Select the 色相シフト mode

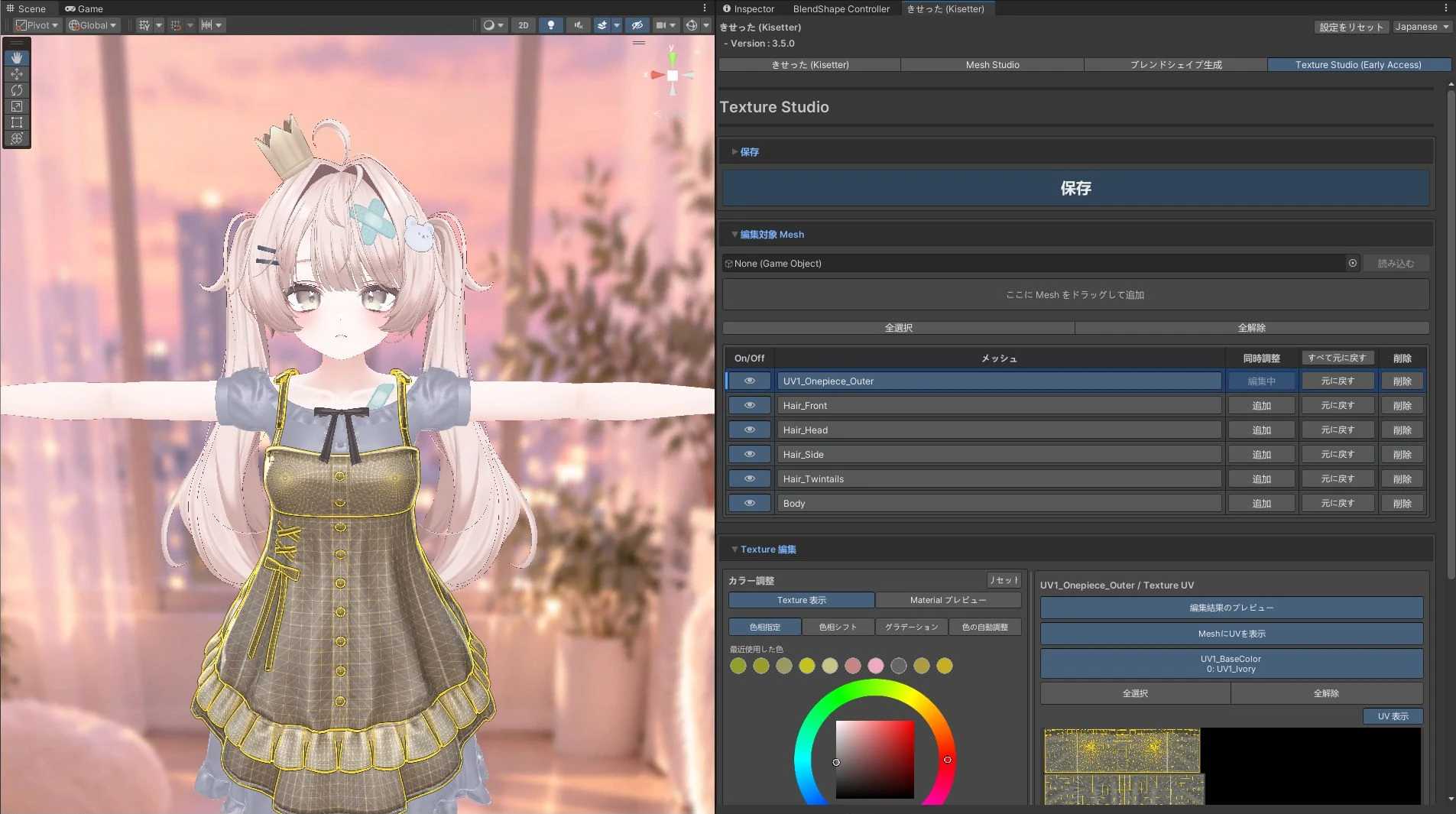click(838, 627)
